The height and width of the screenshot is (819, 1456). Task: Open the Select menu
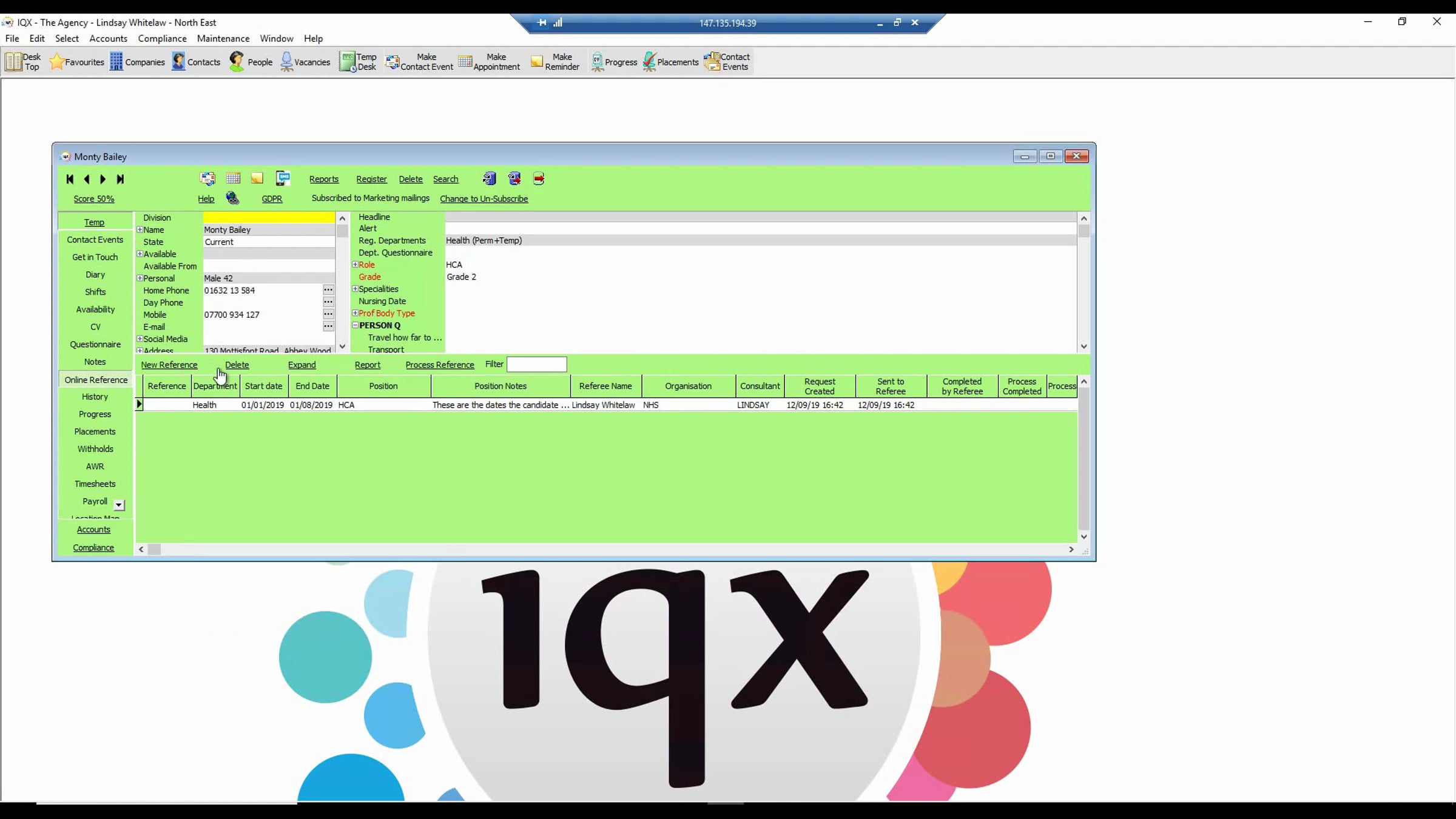pyautogui.click(x=67, y=38)
